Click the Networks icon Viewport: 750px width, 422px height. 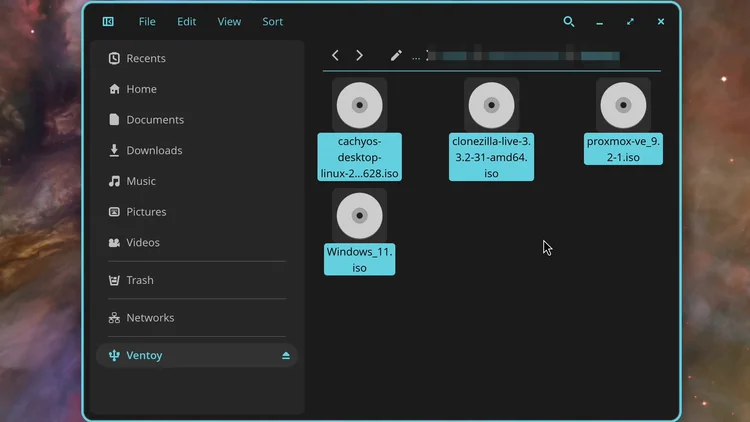(114, 318)
